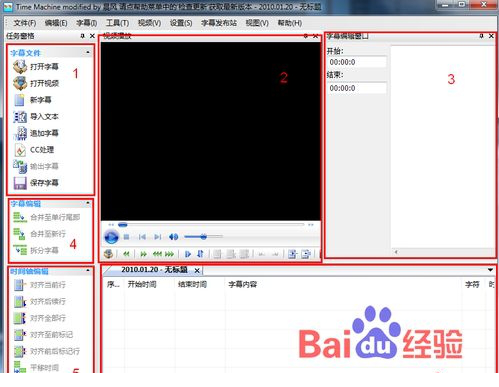Adjust the volume slider handle
Screen dimensions: 499x387
[x=203, y=237]
